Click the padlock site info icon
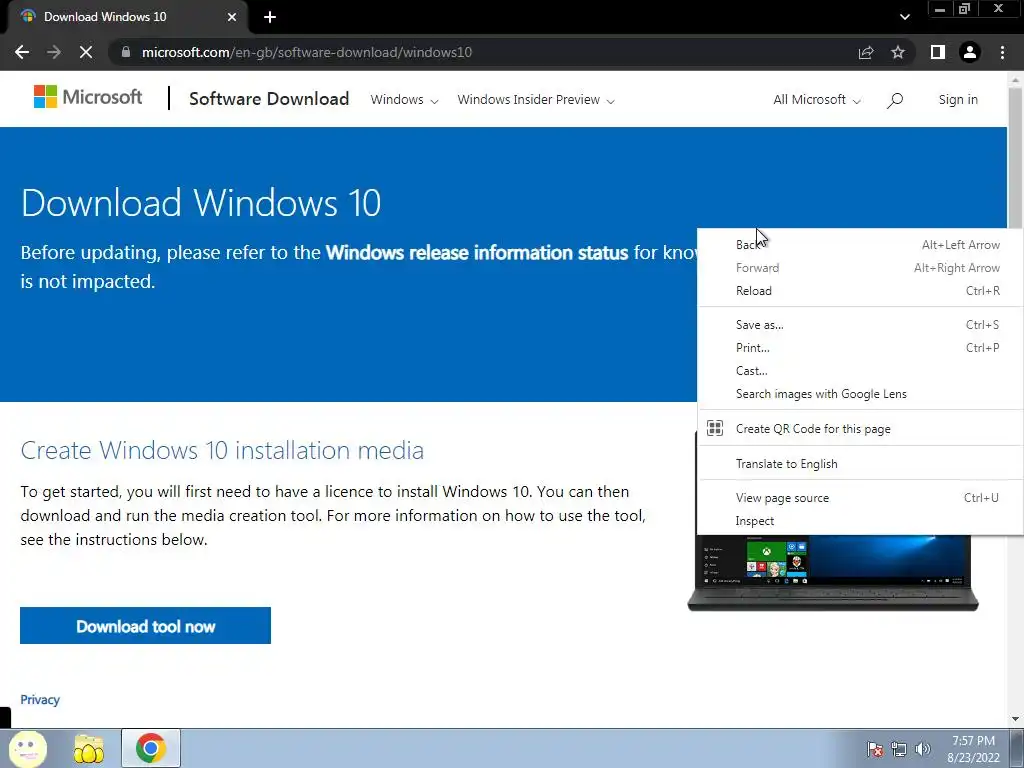Viewport: 1024px width, 768px height. (x=126, y=52)
